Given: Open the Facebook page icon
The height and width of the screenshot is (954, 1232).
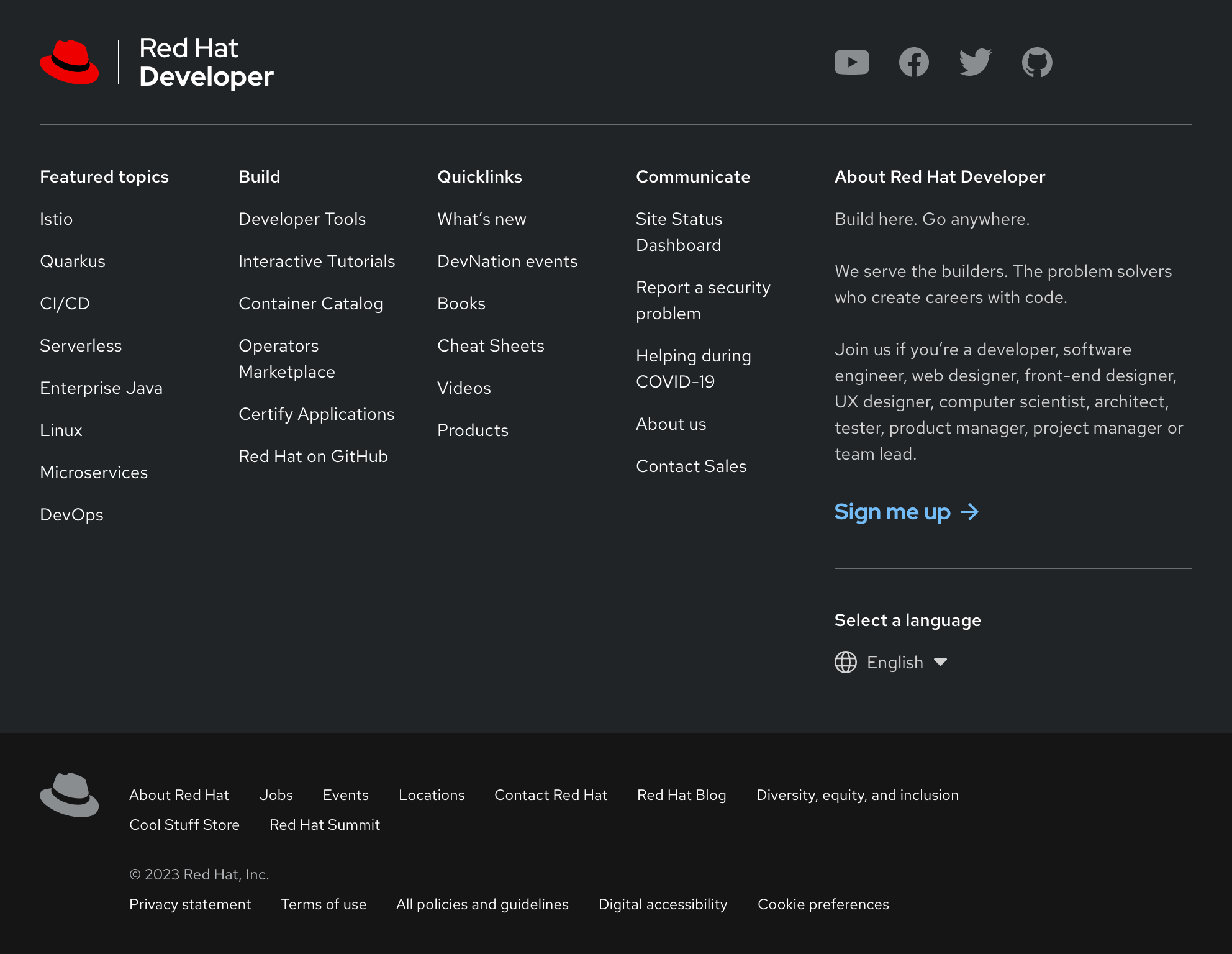Looking at the screenshot, I should coord(913,62).
